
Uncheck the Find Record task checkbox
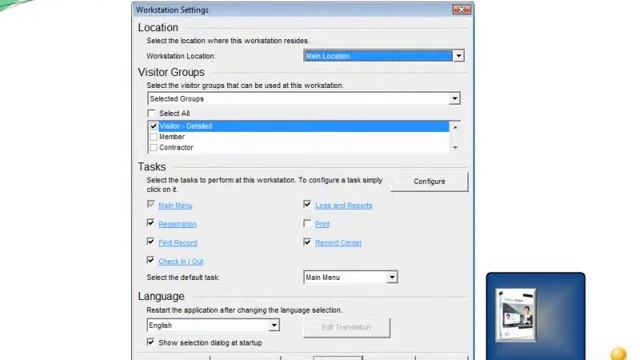click(151, 241)
